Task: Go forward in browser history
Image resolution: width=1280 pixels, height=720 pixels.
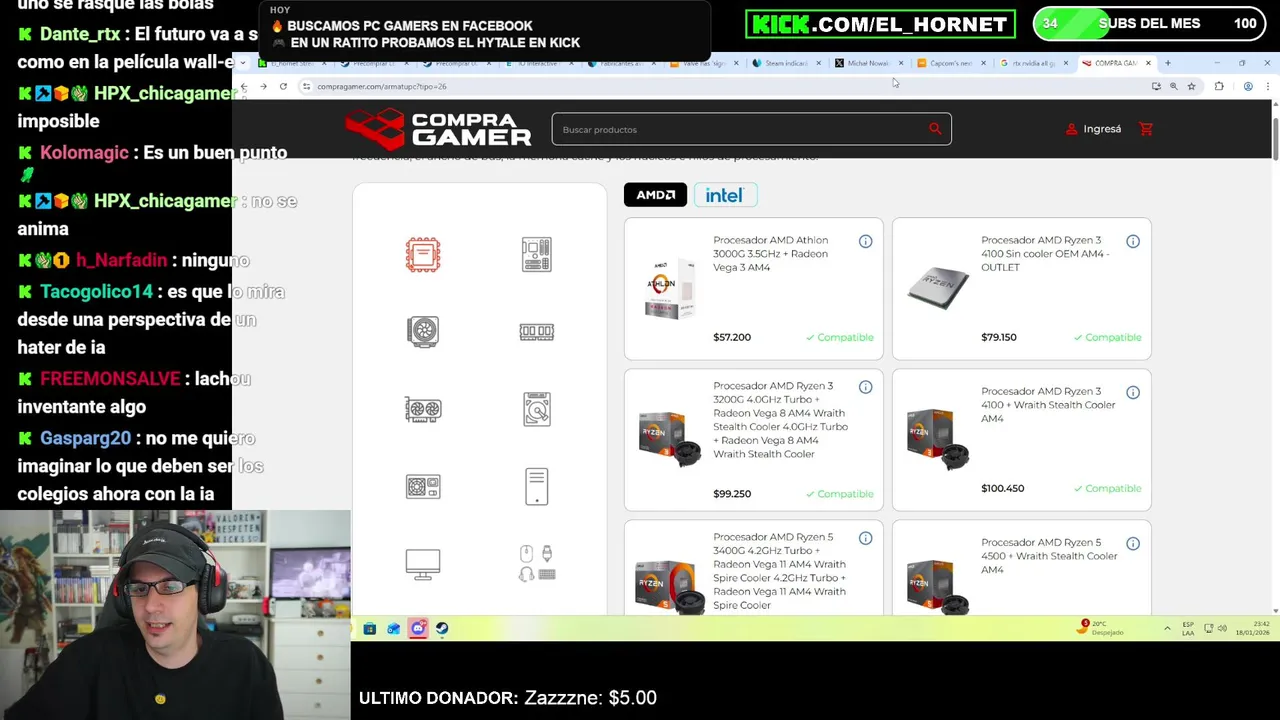Action: pyautogui.click(x=263, y=87)
